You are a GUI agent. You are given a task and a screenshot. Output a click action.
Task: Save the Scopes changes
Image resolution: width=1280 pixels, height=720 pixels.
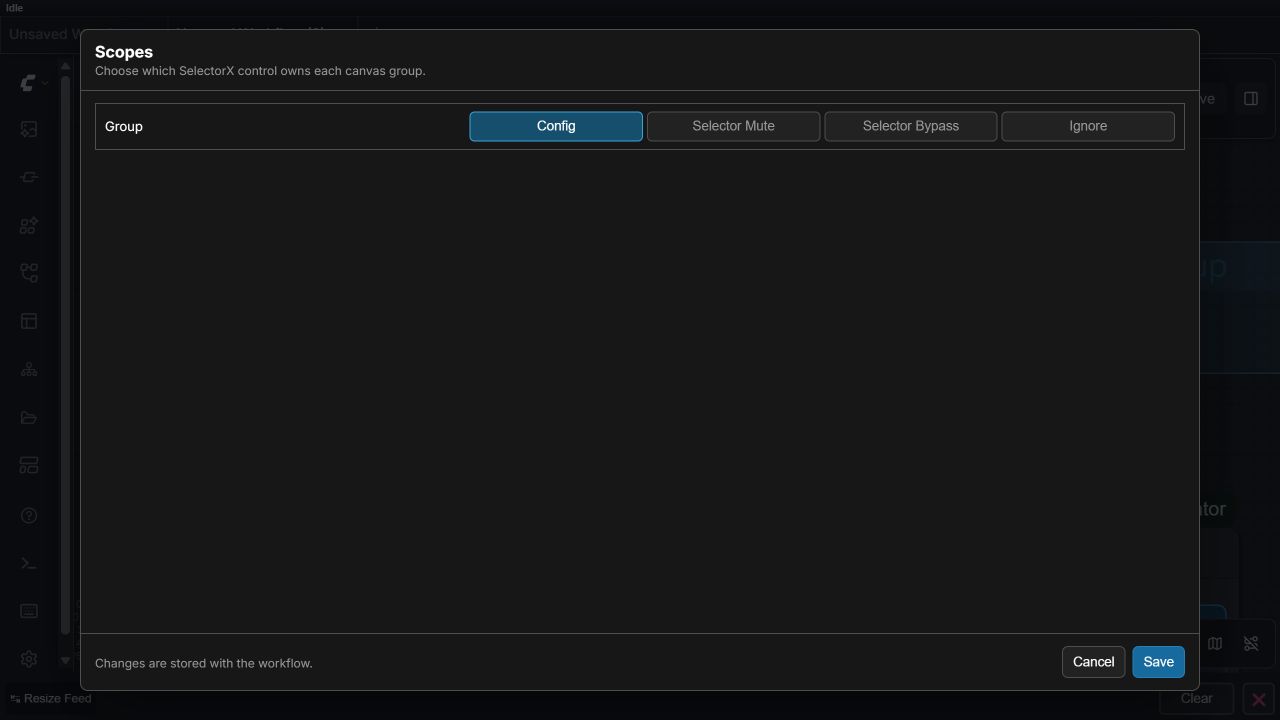click(1158, 662)
